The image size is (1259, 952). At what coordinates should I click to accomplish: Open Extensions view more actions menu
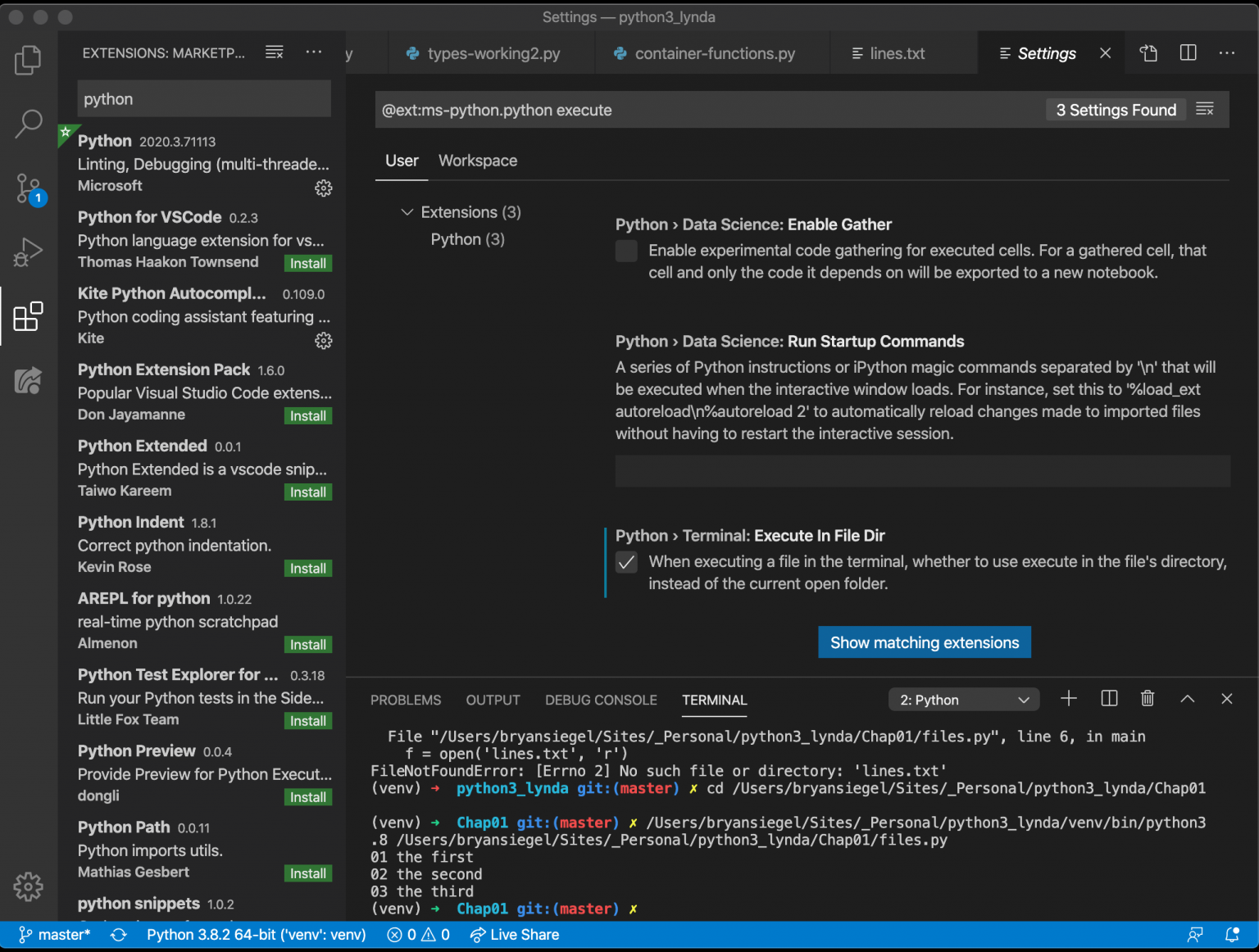coord(314,52)
